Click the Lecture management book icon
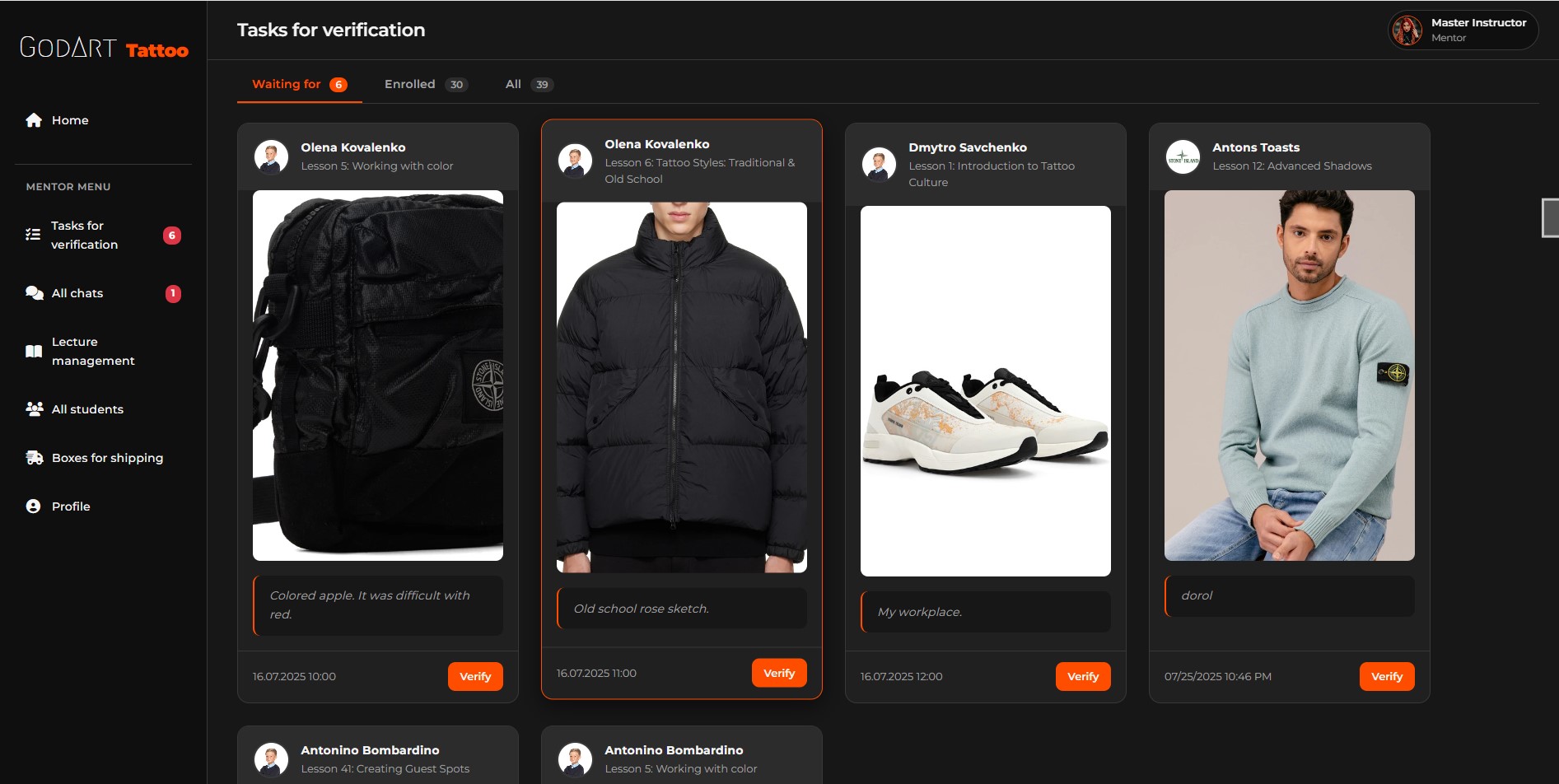 tap(34, 352)
